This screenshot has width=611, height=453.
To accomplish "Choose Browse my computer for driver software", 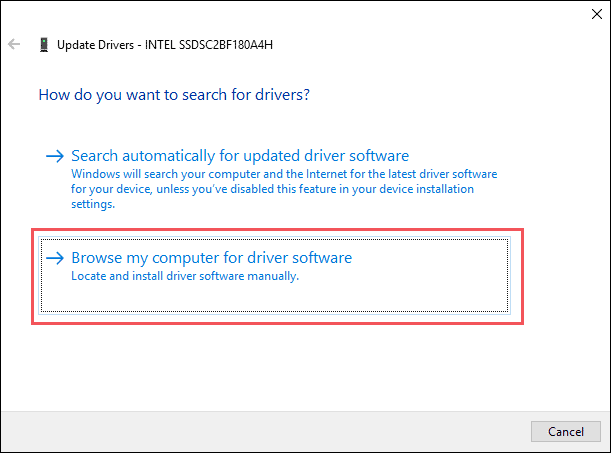I will point(275,275).
